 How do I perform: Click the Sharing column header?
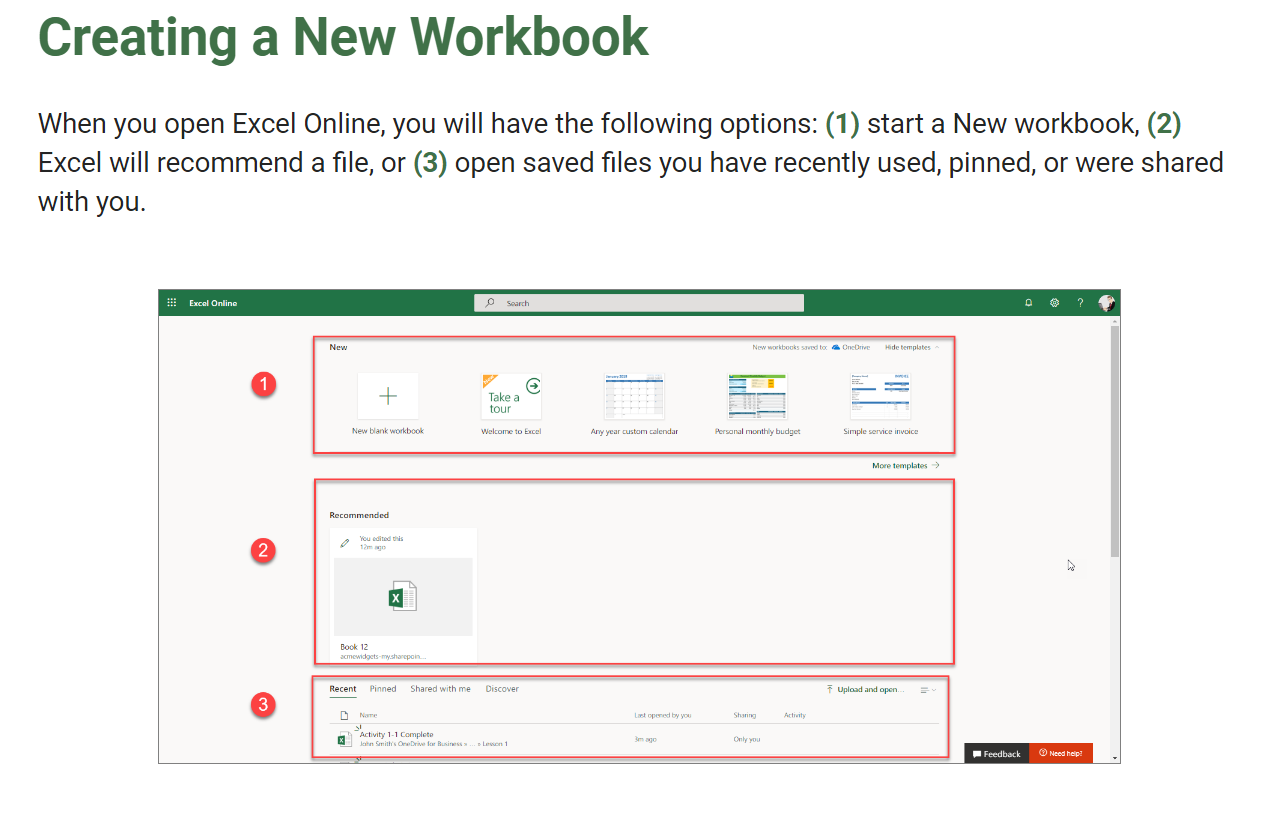coord(744,716)
